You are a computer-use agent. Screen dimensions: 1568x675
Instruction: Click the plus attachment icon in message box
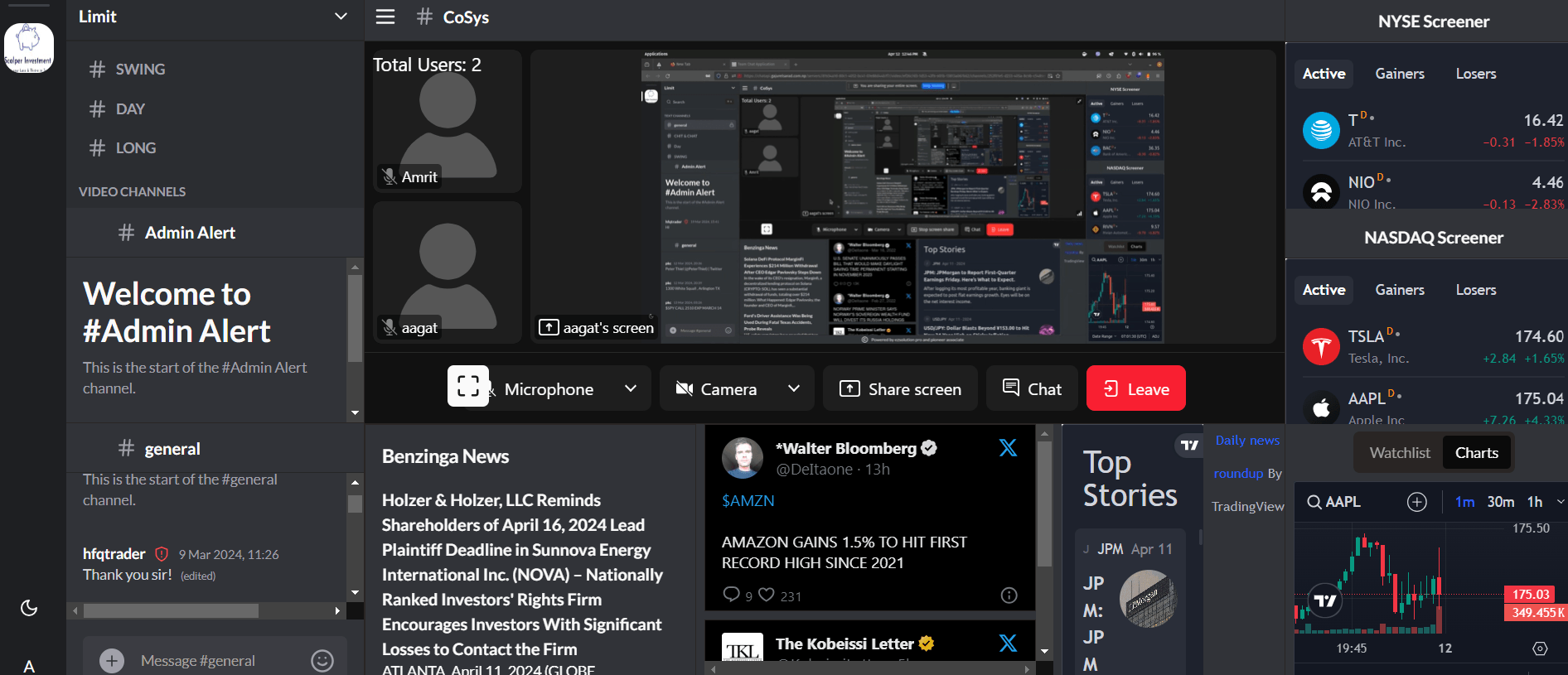tap(112, 660)
